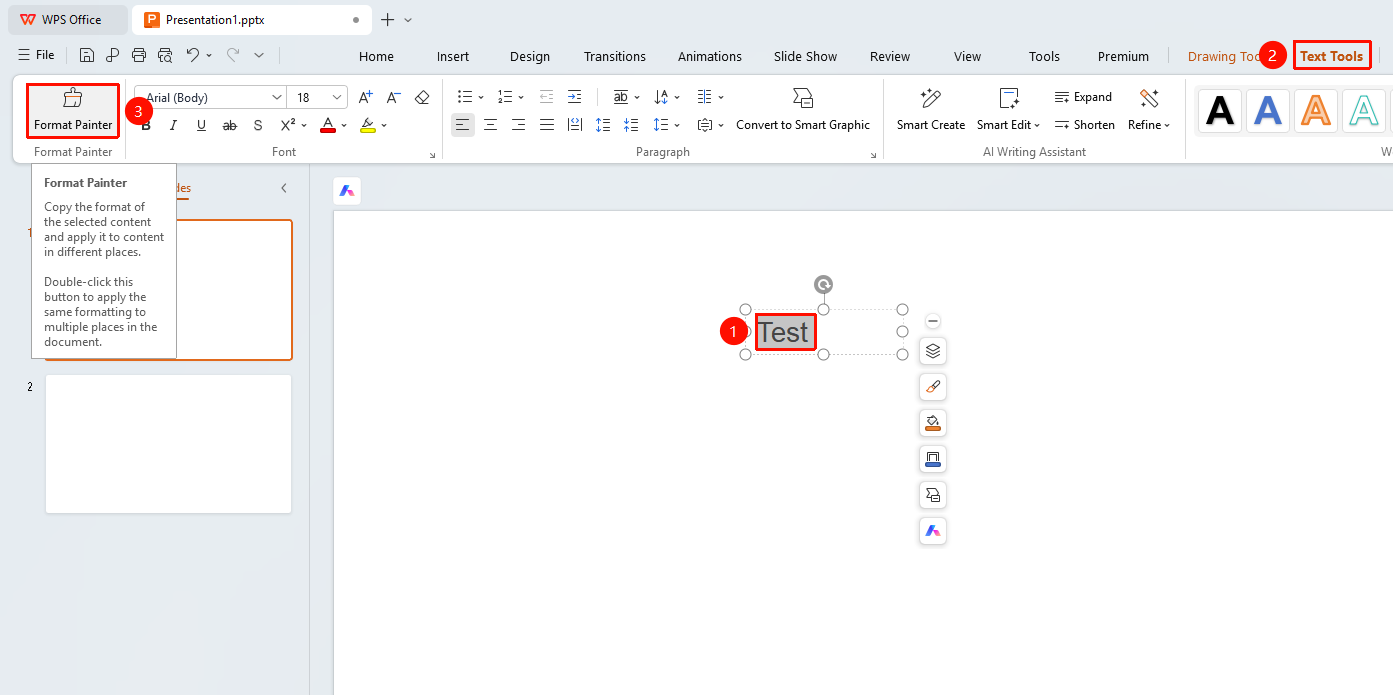Open the layers icon beside the text box
Viewport: 1393px width, 695px height.
click(x=933, y=351)
